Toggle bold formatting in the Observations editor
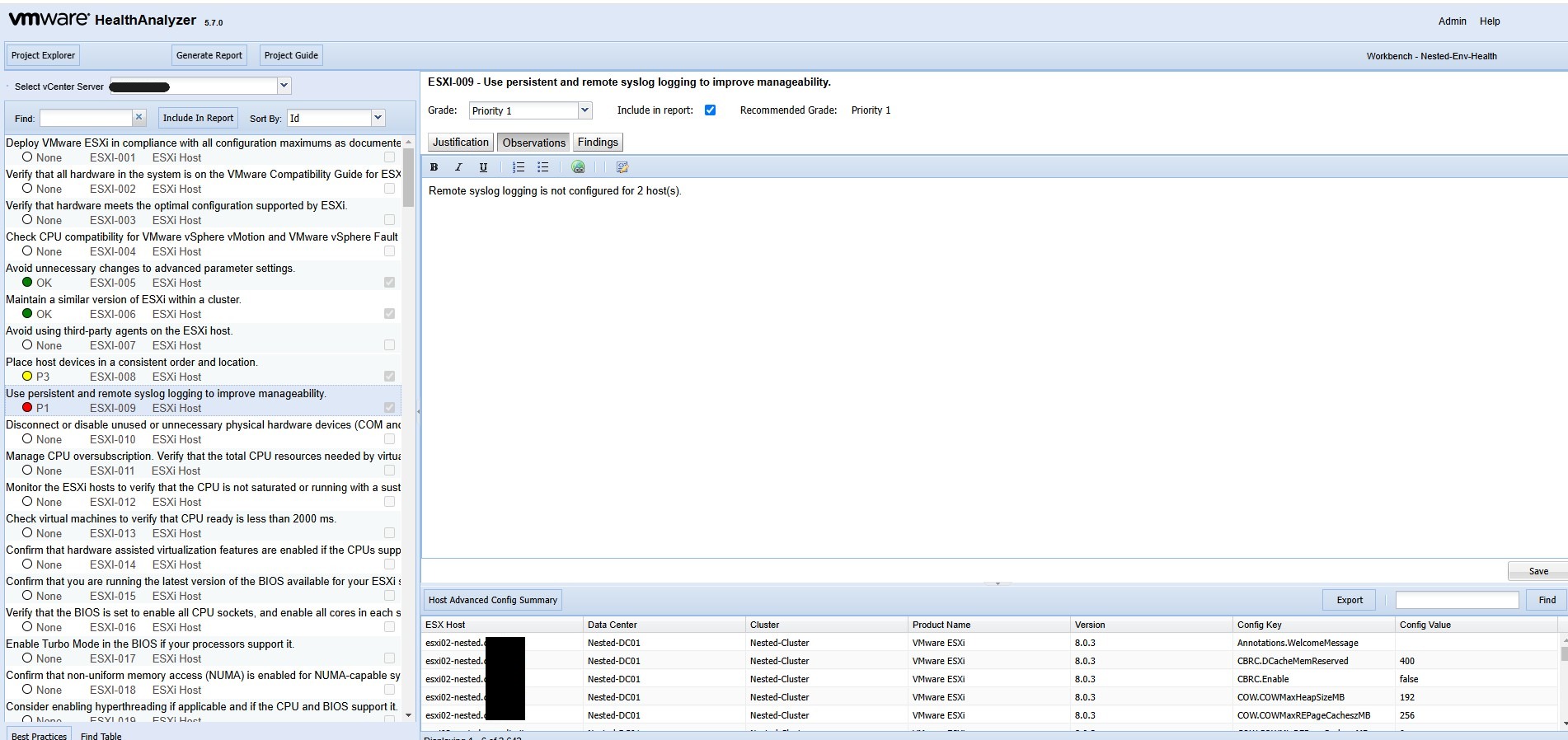This screenshot has height=740, width=1568. 434,167
